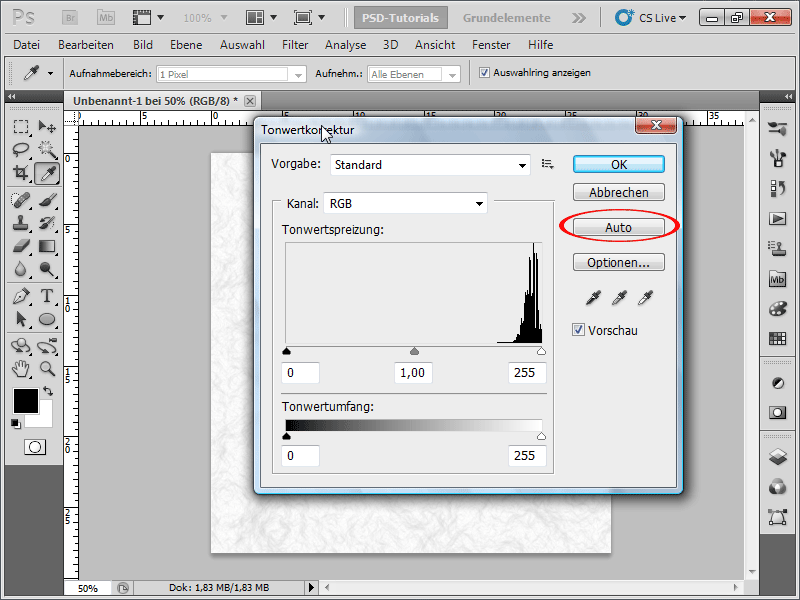The width and height of the screenshot is (800, 600).
Task: Pick the black point eyedropper in dialog
Action: point(593,297)
